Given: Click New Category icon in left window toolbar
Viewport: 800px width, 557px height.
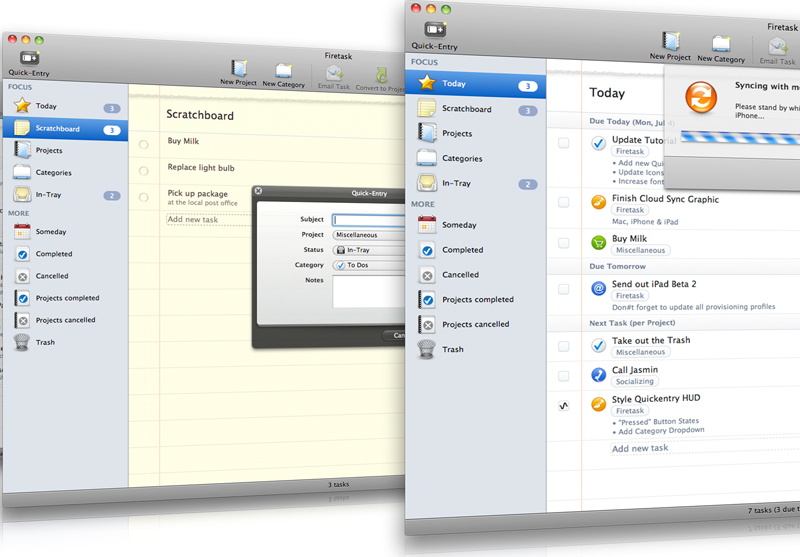Looking at the screenshot, I should click(284, 71).
